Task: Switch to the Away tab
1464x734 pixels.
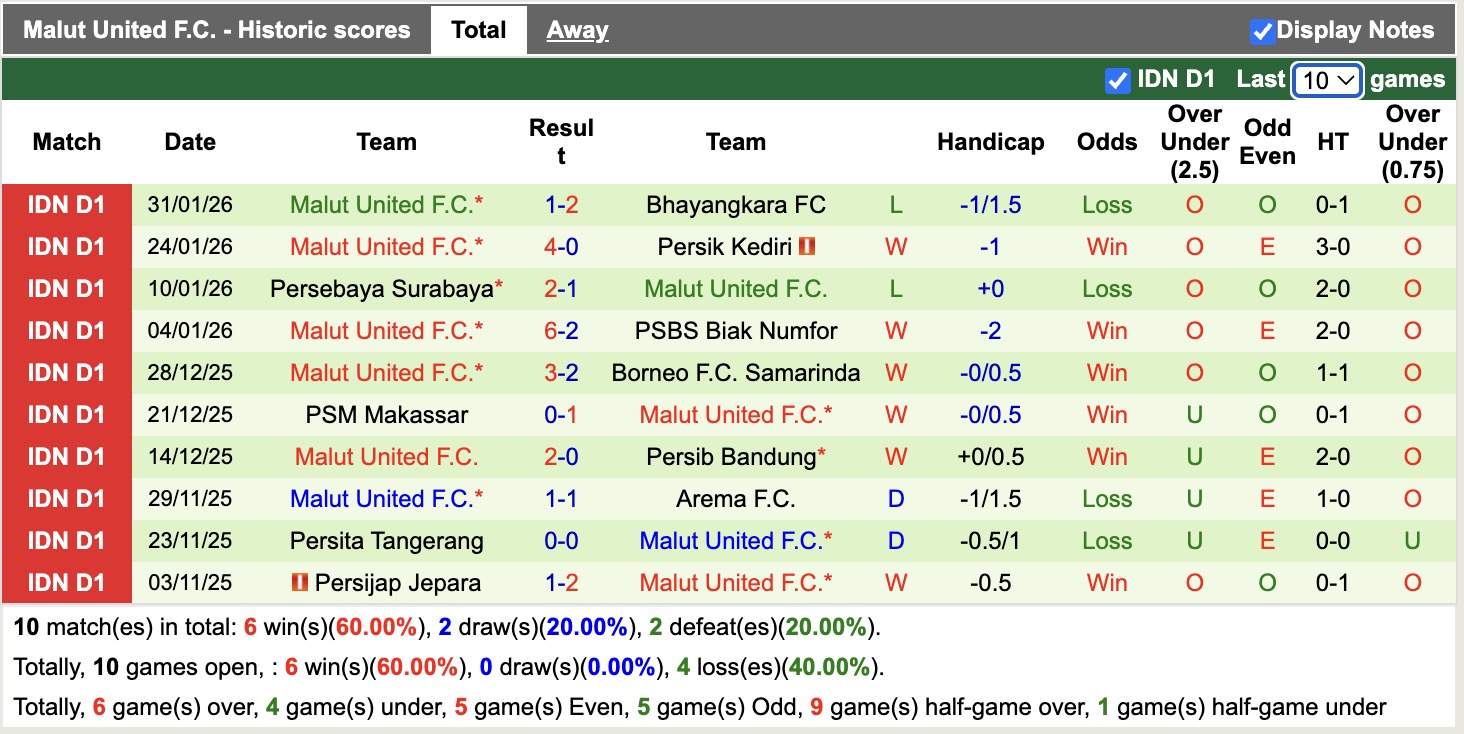Action: click(577, 29)
